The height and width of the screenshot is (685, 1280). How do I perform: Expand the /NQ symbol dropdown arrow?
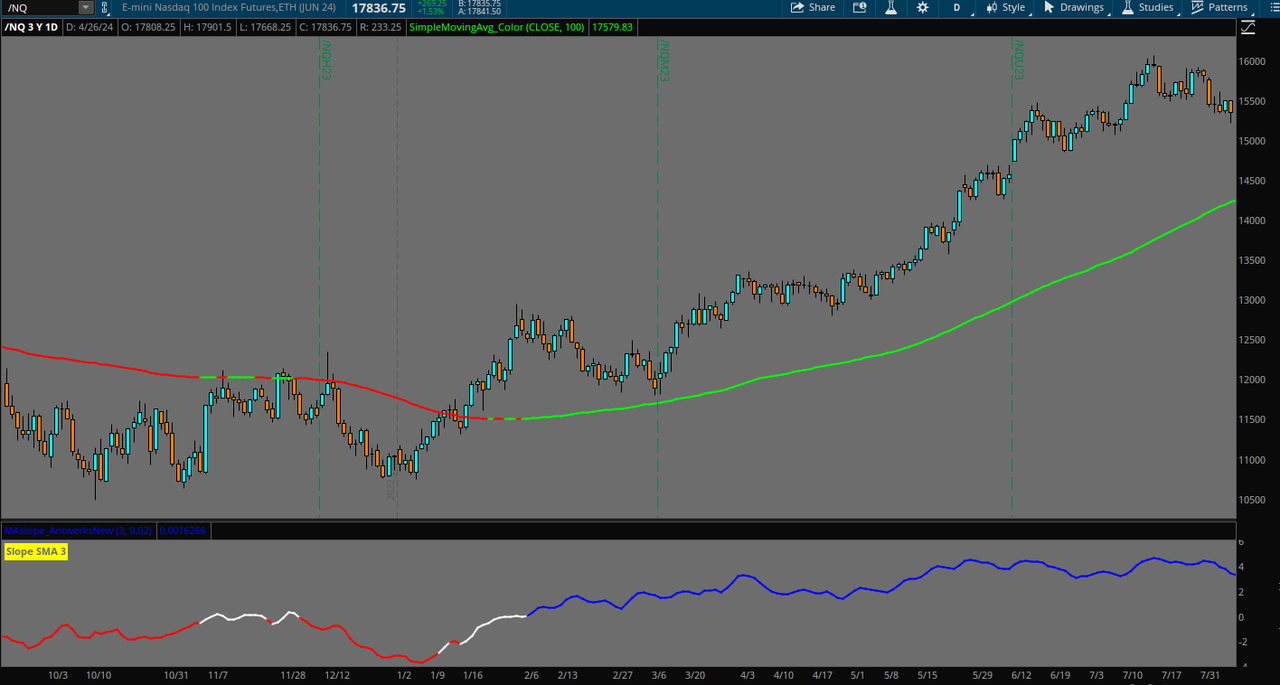coord(86,8)
